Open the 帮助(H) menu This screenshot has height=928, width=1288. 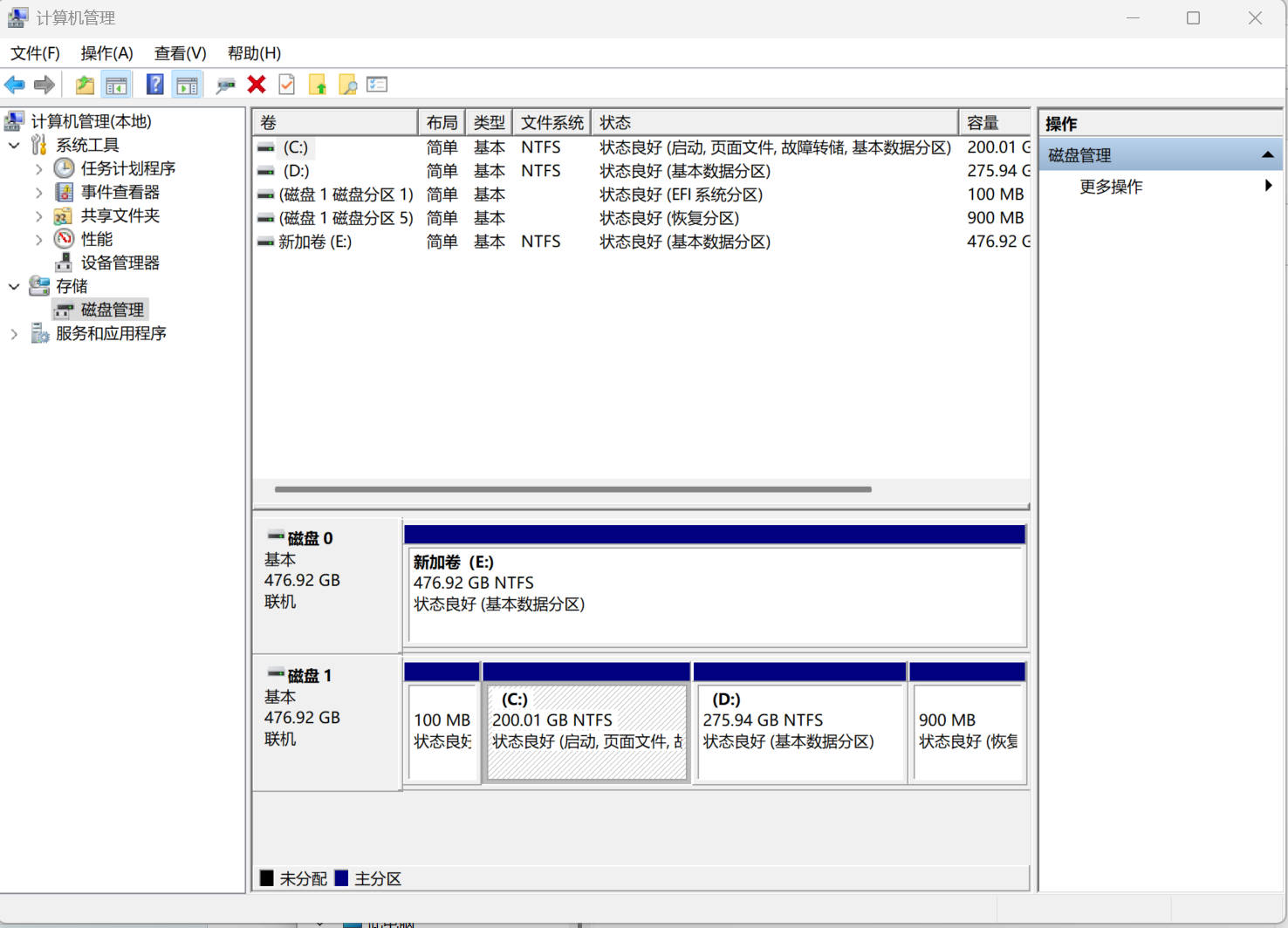click(x=254, y=53)
